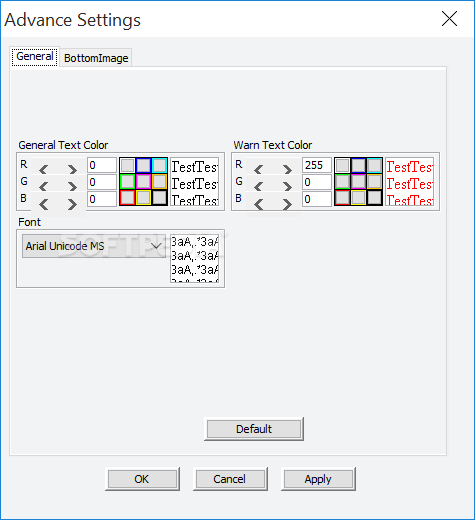Decrease G value in Warn Text Color
This screenshot has width=475, height=520.
coord(259,186)
